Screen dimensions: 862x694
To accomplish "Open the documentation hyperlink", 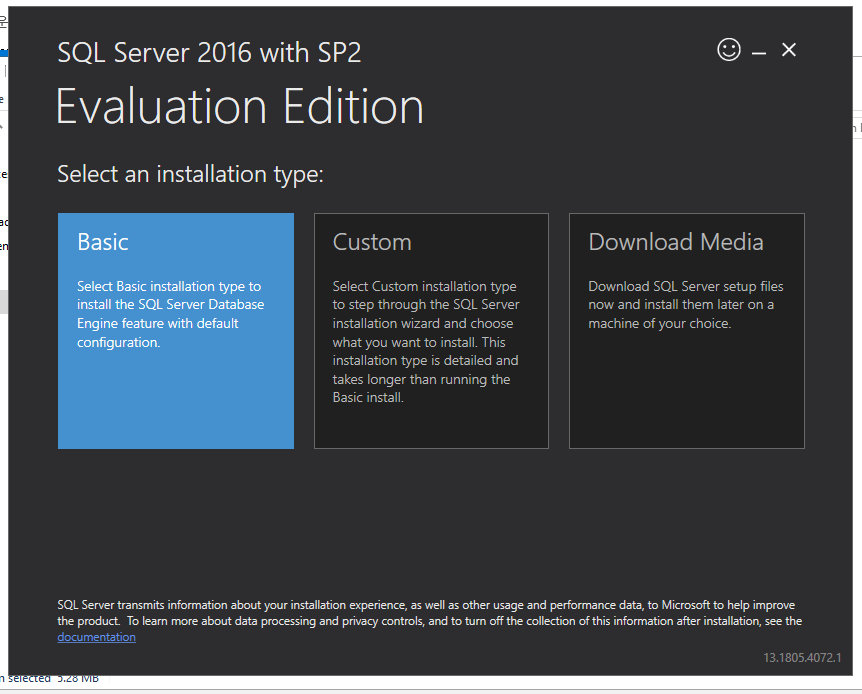I will tap(96, 637).
